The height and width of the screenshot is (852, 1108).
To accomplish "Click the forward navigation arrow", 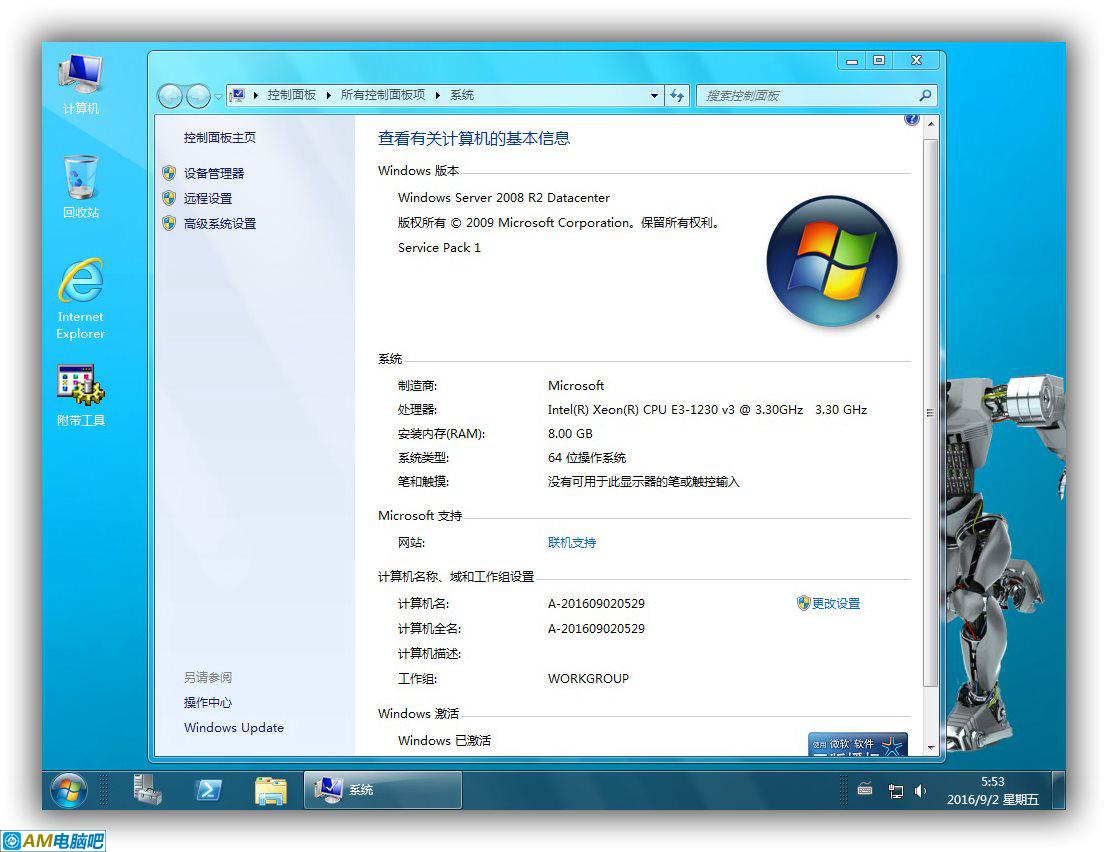I will click(x=199, y=95).
